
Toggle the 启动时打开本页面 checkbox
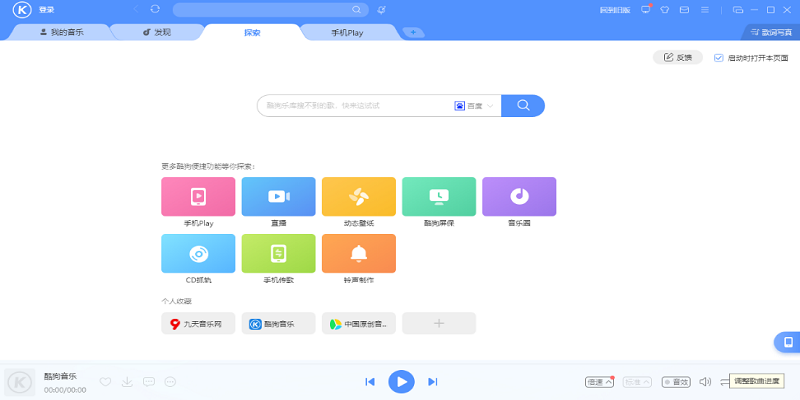pos(718,58)
